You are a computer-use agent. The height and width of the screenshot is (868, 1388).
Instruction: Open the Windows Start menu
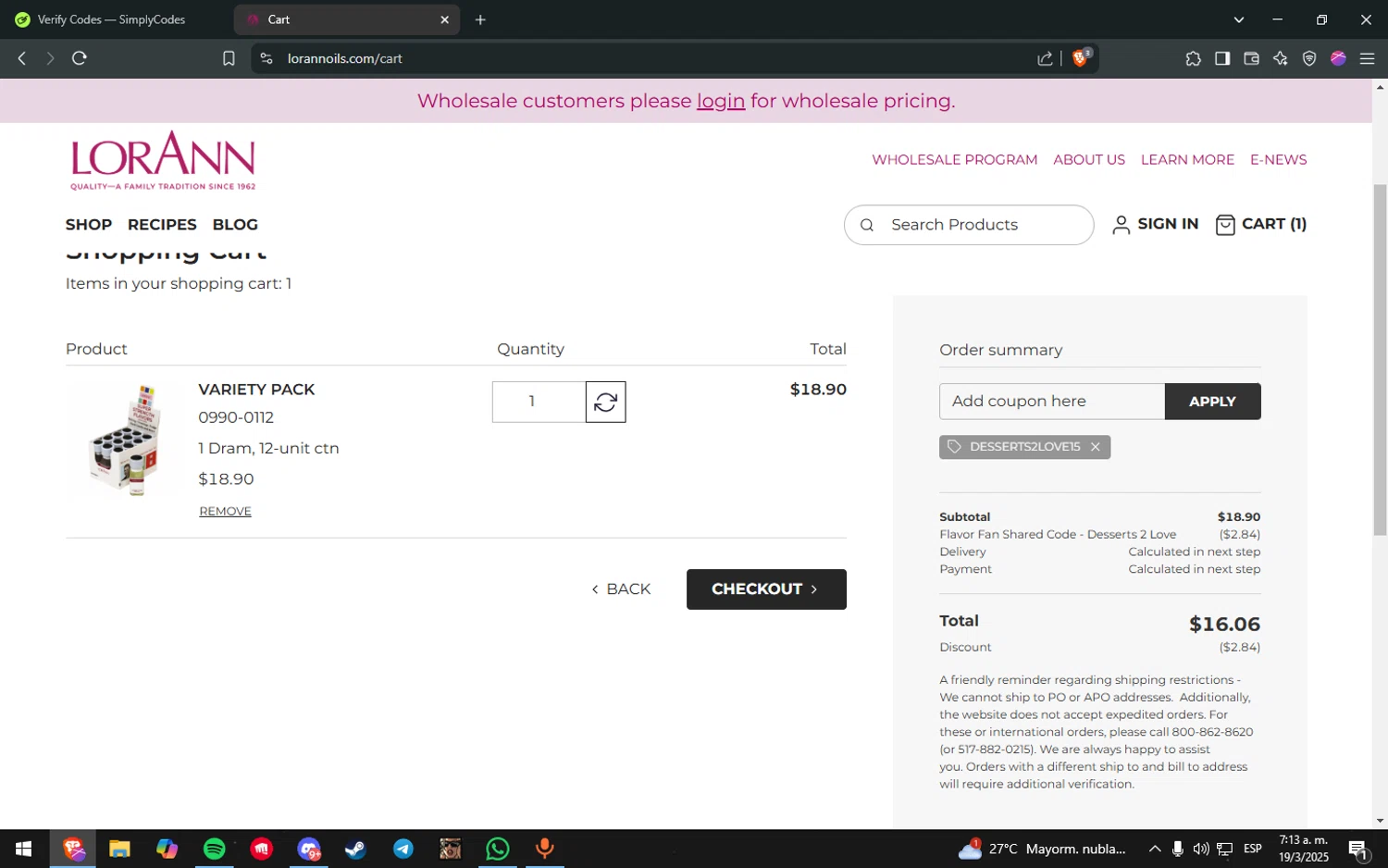point(24,849)
